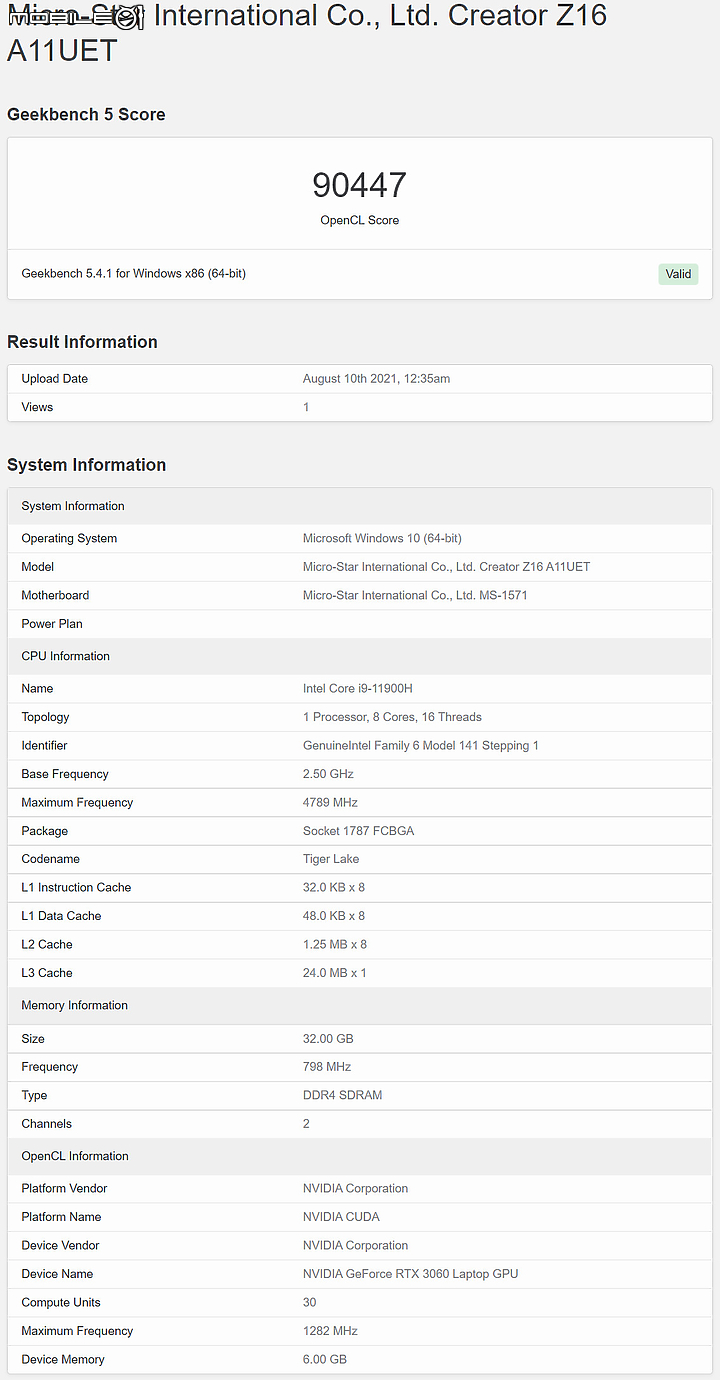
Task: Click the OpenCL Score label
Action: 360,220
